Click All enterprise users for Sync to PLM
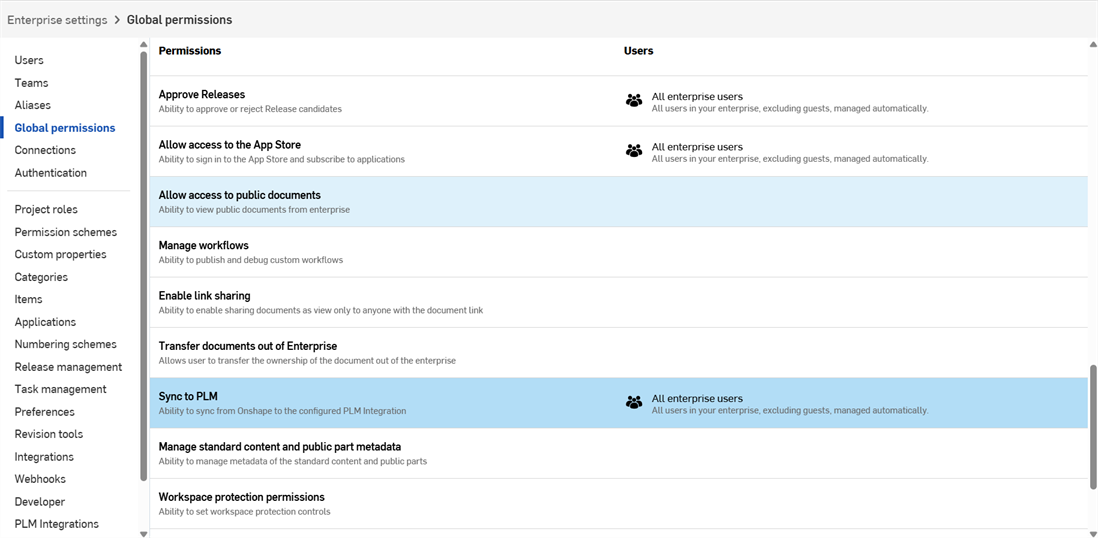The image size is (1098, 538). 697,399
